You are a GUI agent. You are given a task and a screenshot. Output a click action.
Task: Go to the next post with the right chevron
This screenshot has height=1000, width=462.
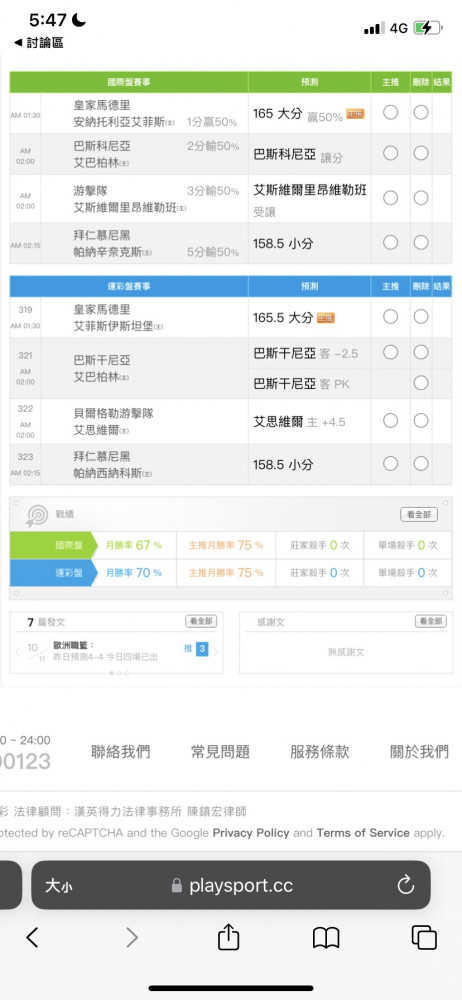point(216,652)
